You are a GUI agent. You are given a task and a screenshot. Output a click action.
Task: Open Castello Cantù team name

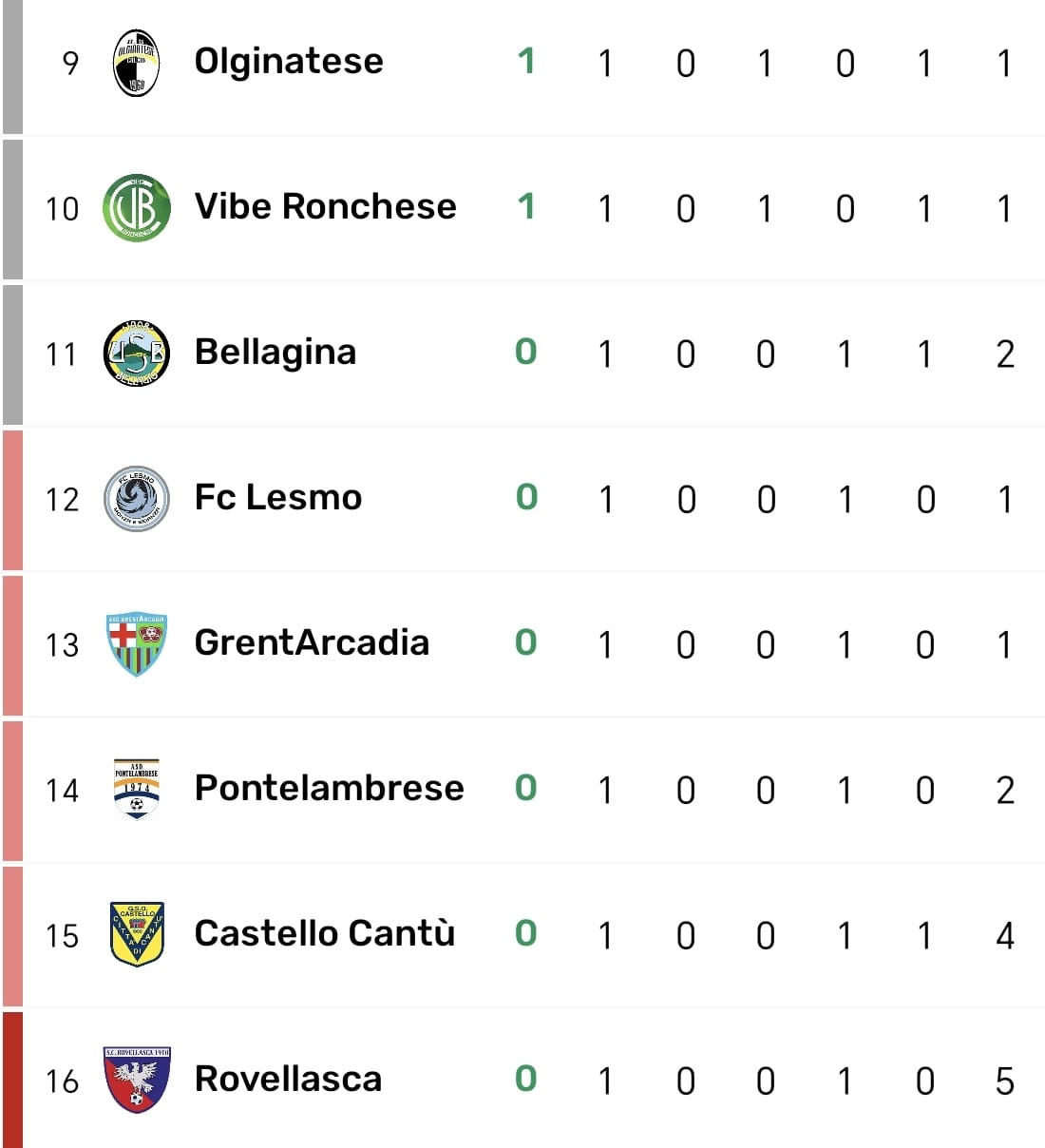point(324,934)
